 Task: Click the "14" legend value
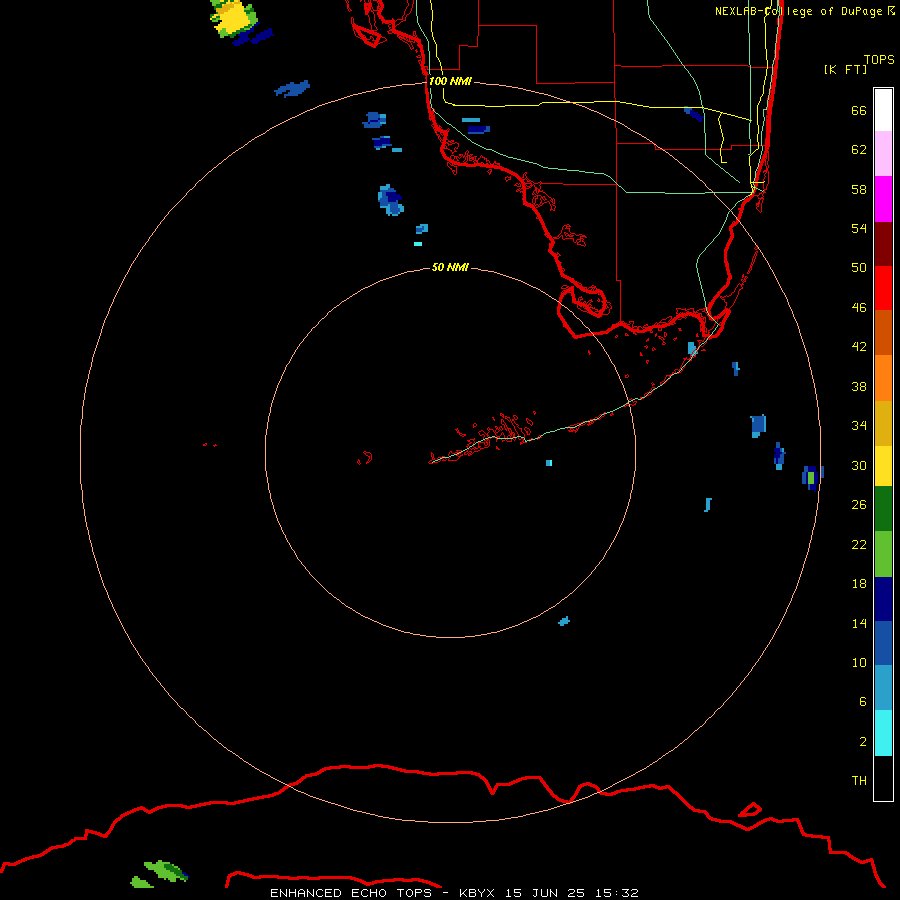click(x=859, y=623)
